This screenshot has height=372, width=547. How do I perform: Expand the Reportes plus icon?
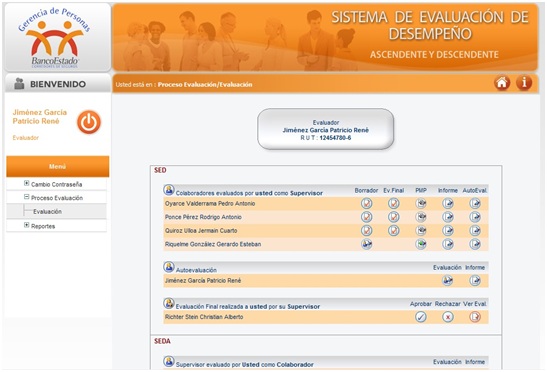[x=27, y=225]
